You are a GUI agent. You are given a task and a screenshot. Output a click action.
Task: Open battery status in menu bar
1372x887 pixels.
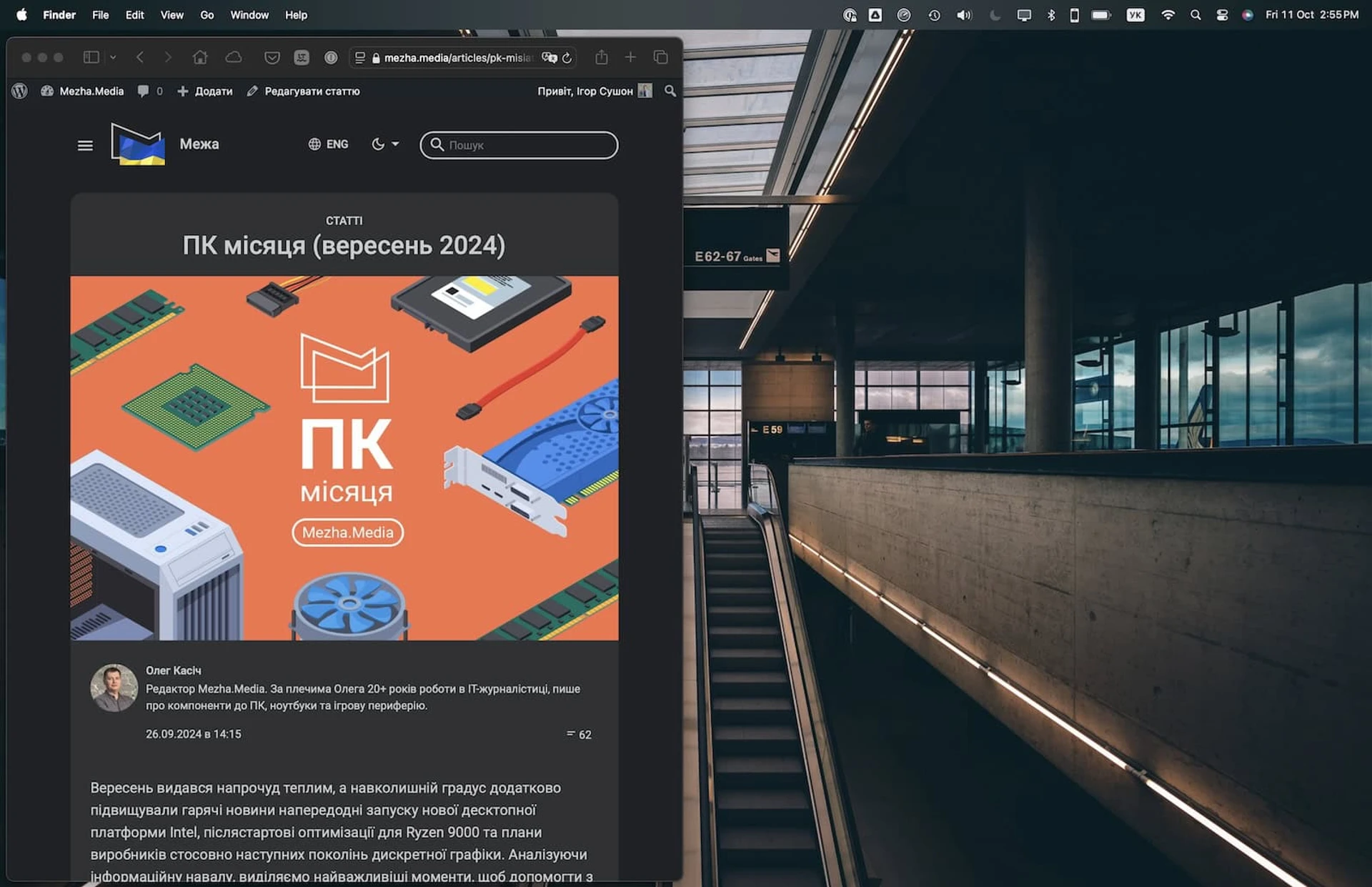1101,15
